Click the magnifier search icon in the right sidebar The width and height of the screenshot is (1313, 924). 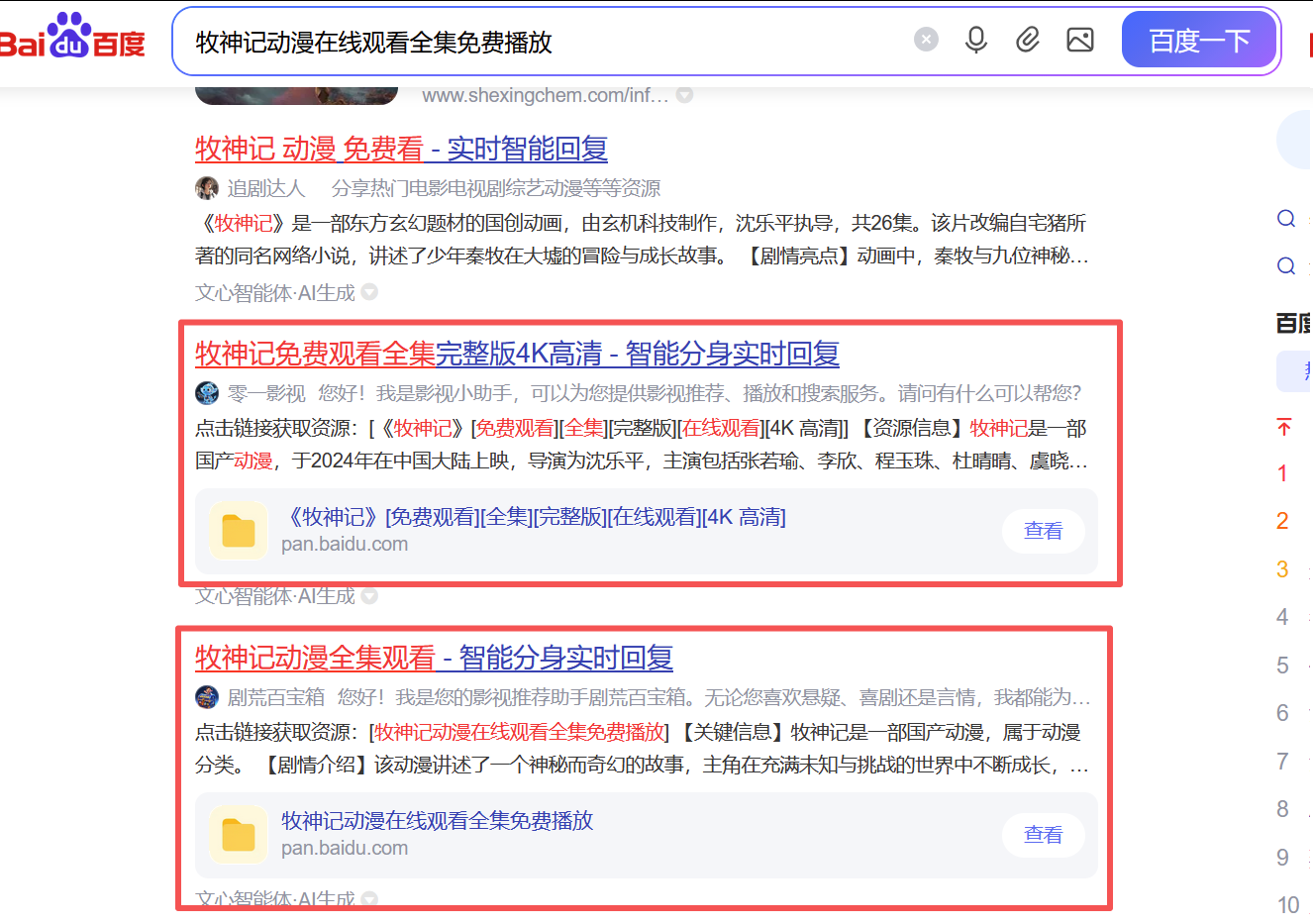[x=1285, y=218]
